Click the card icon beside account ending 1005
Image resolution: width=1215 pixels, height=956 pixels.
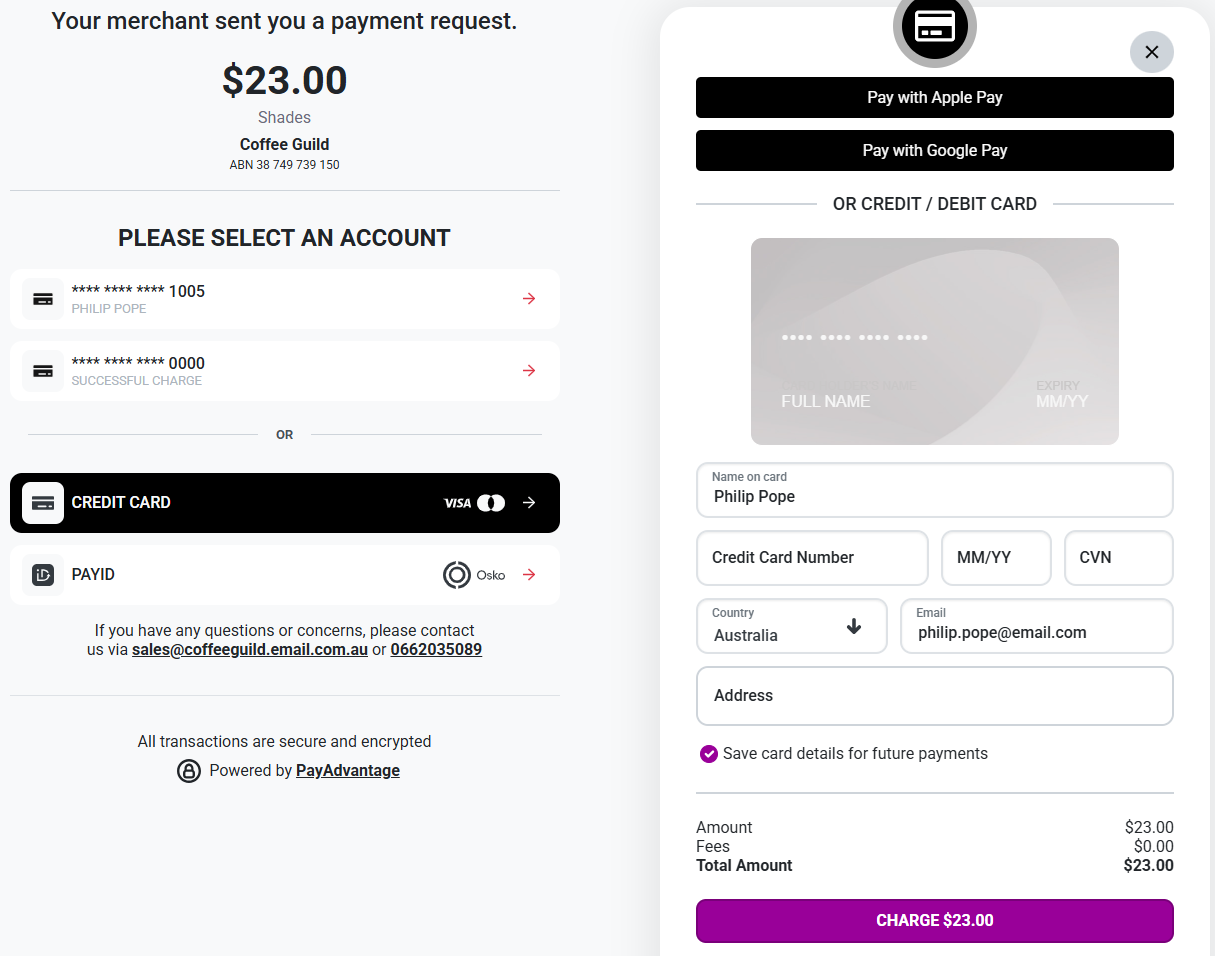click(43, 299)
